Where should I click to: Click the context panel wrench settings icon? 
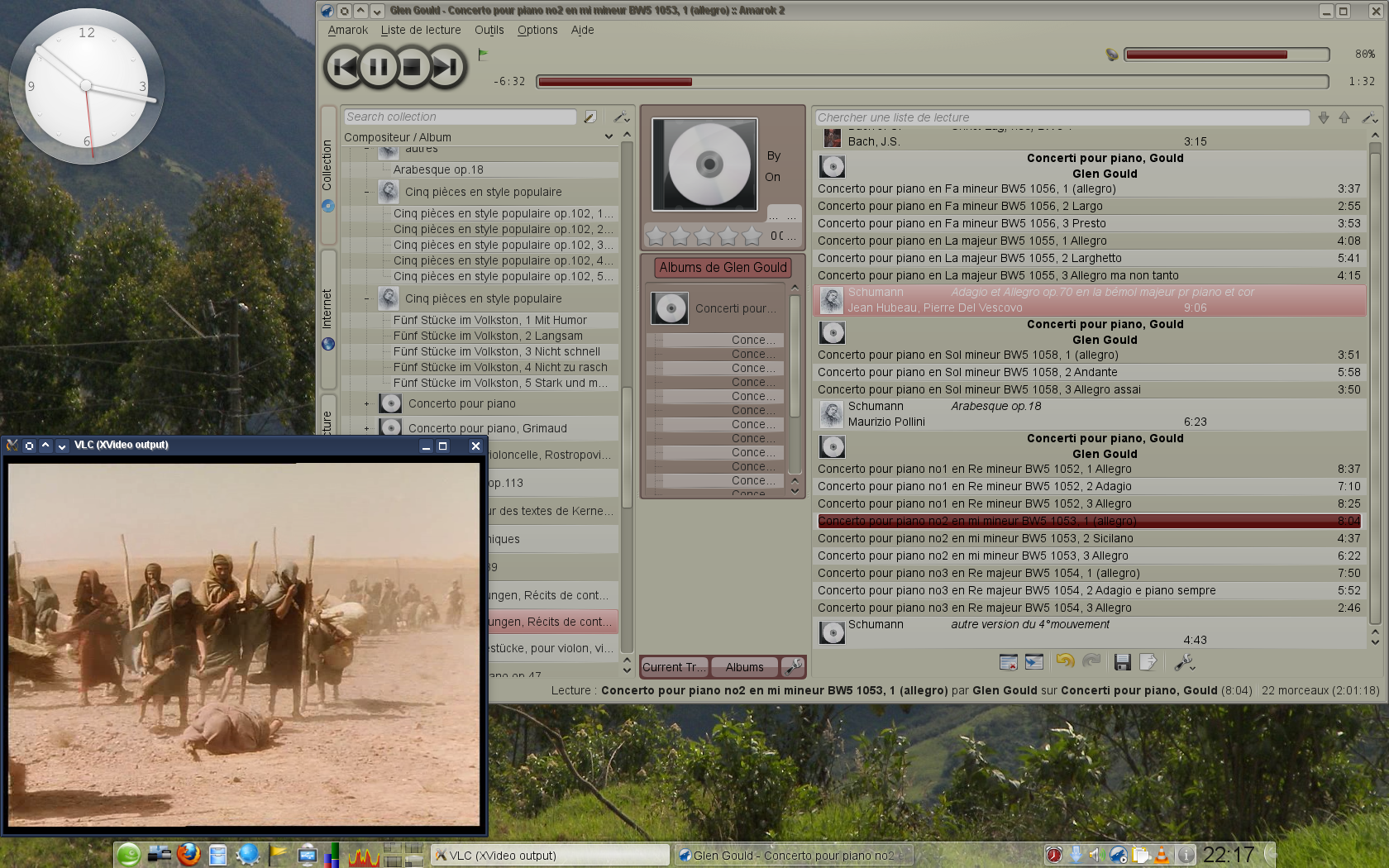click(792, 666)
